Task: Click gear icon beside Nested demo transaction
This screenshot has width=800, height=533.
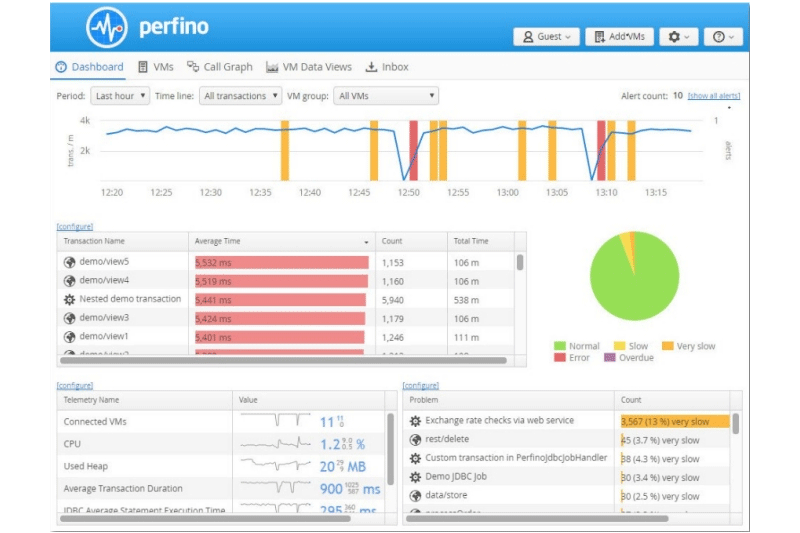Action: point(69,300)
